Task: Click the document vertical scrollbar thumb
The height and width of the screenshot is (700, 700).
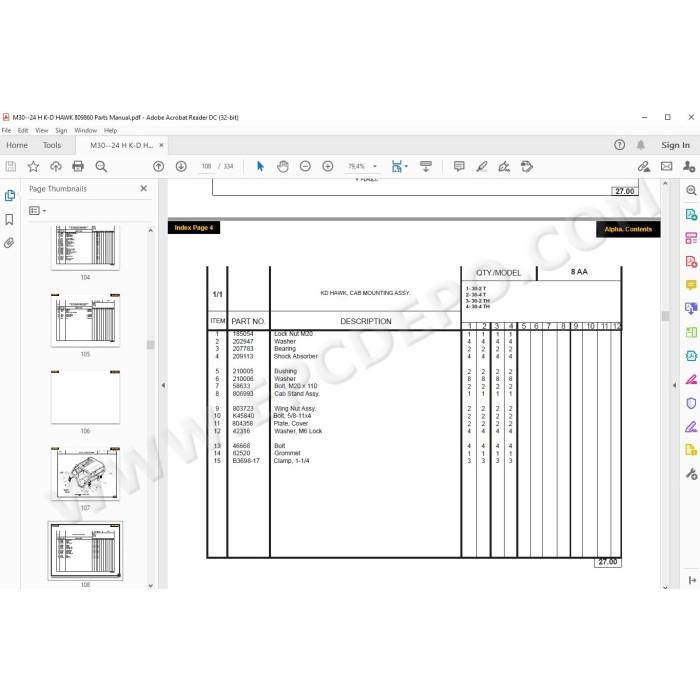Action: (x=665, y=316)
